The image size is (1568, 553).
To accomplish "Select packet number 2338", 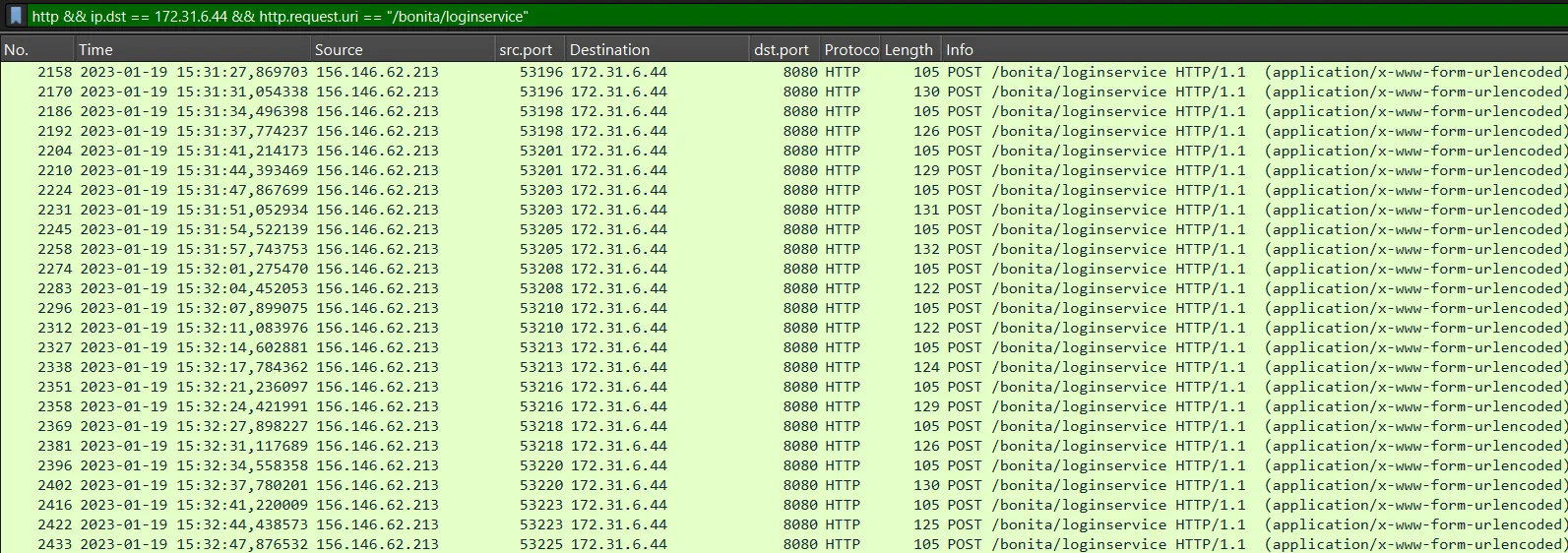I will click(x=784, y=367).
